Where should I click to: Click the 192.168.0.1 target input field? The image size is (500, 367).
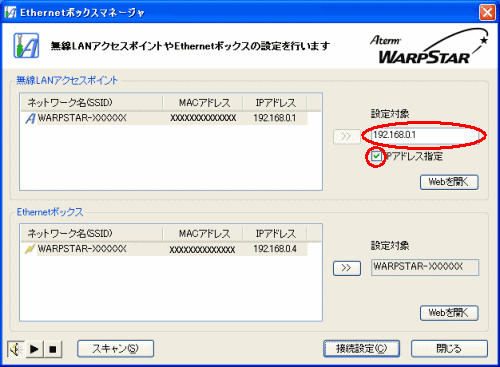(425, 135)
